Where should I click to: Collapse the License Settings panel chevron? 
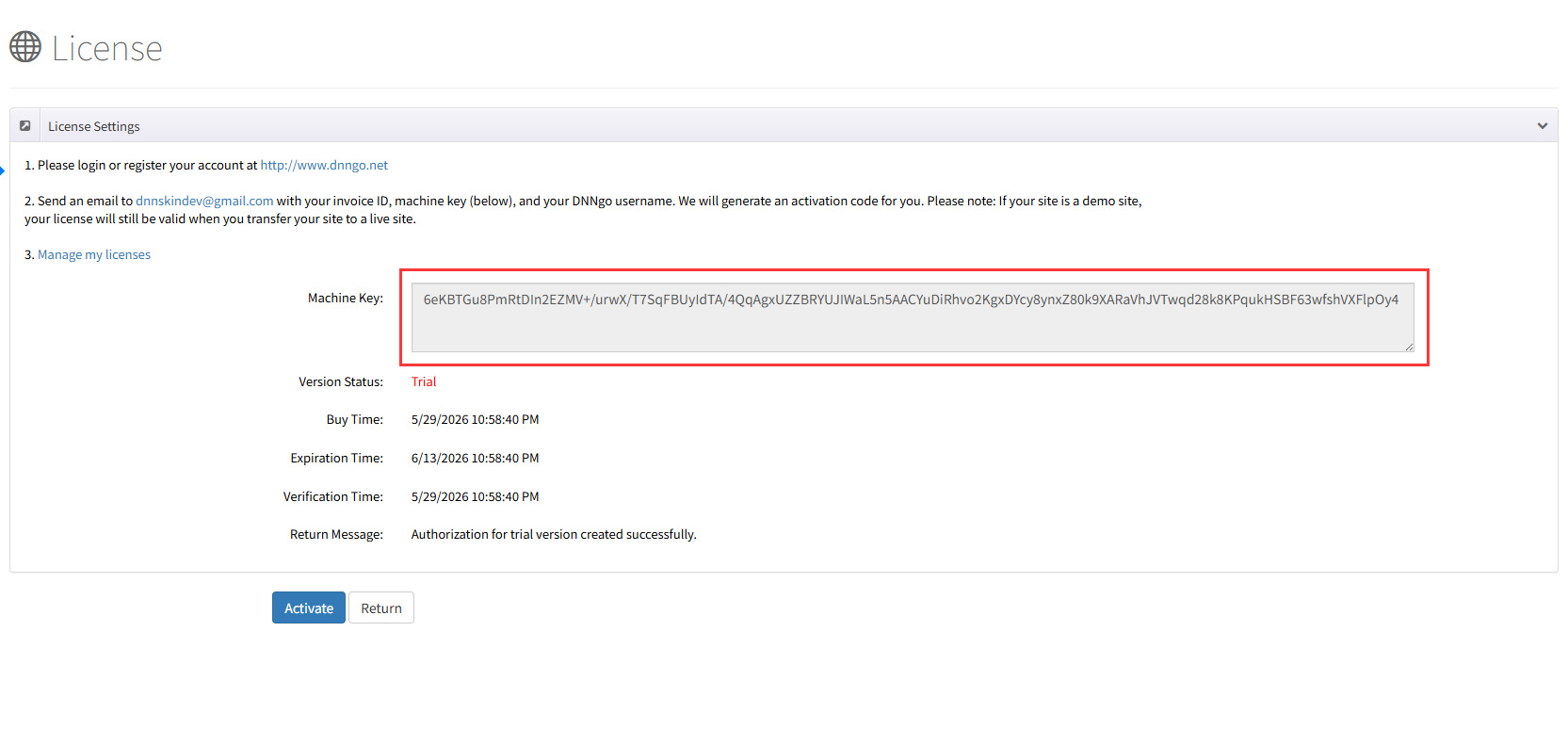pyautogui.click(x=1543, y=126)
